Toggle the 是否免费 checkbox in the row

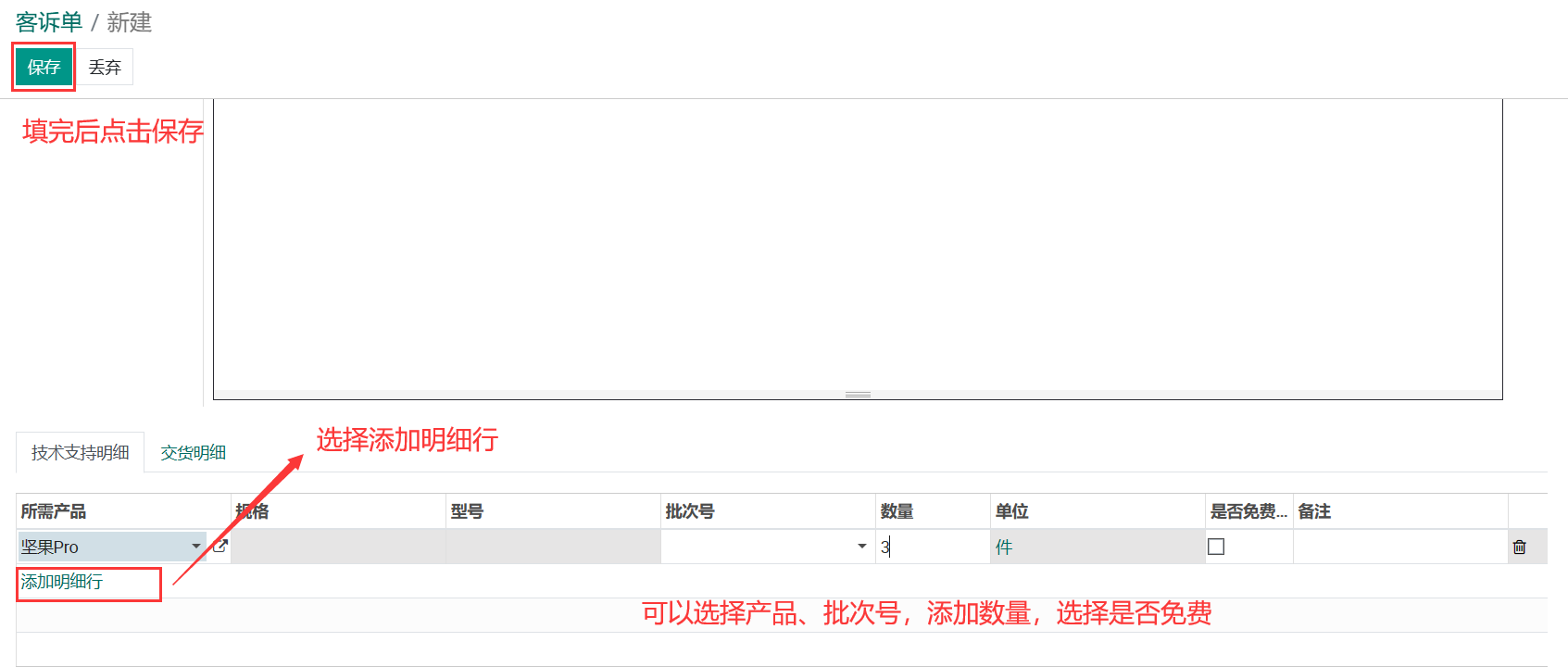coord(1216,547)
